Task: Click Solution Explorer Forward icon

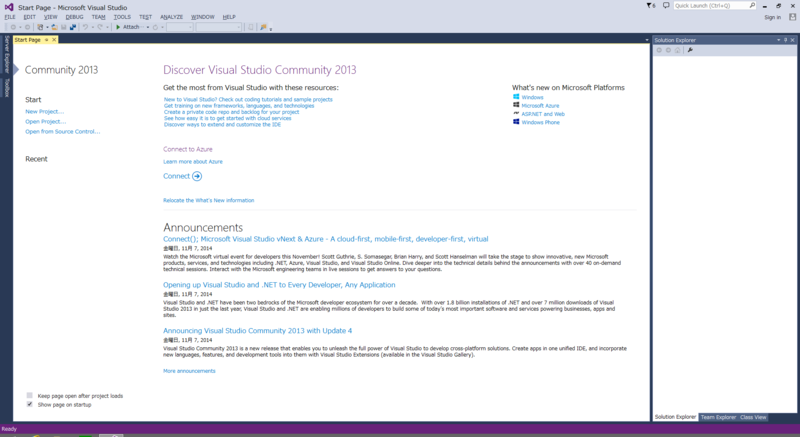Action: pos(668,50)
